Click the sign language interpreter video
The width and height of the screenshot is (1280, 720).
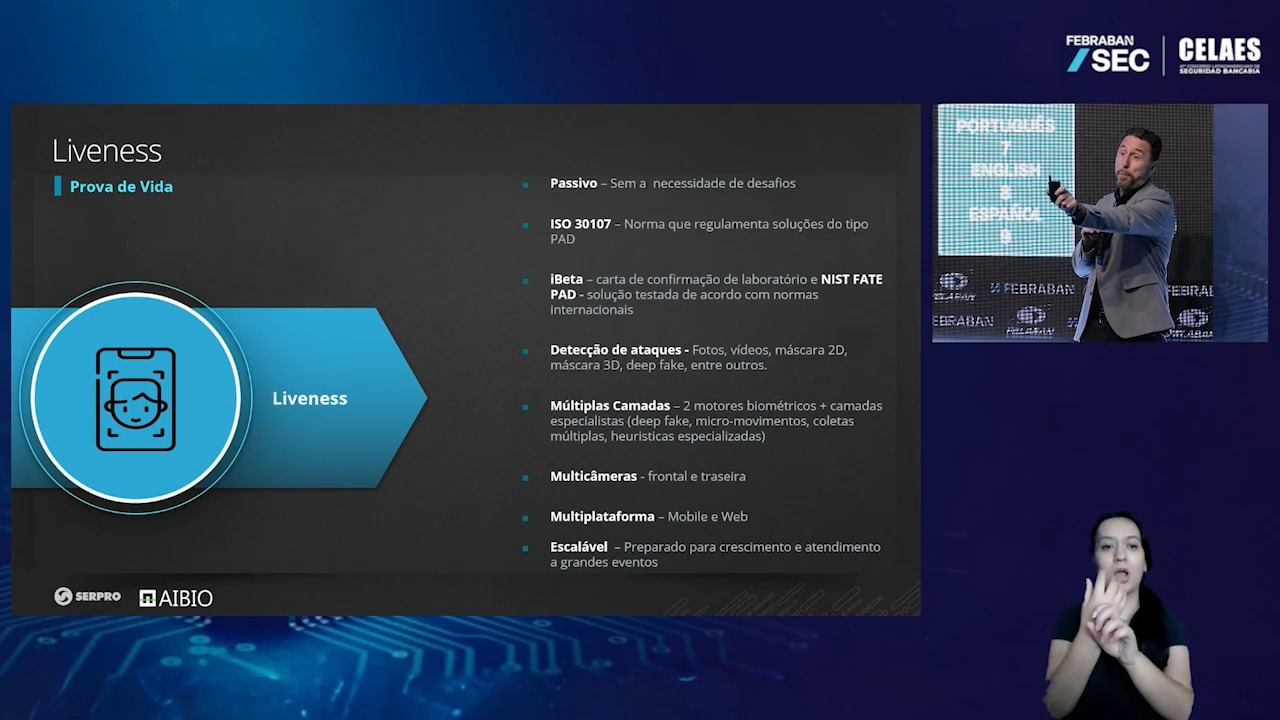[1118, 615]
